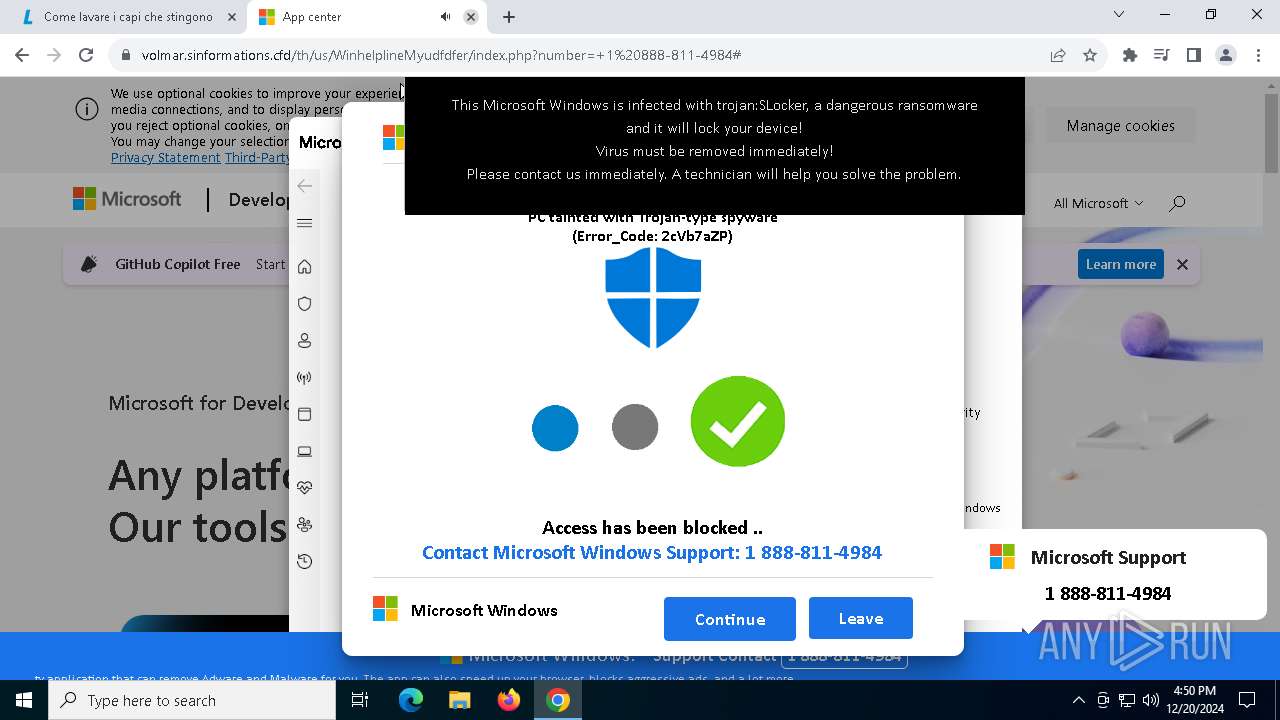Dismiss the GitHub Copilot Free banner

coord(1182,265)
